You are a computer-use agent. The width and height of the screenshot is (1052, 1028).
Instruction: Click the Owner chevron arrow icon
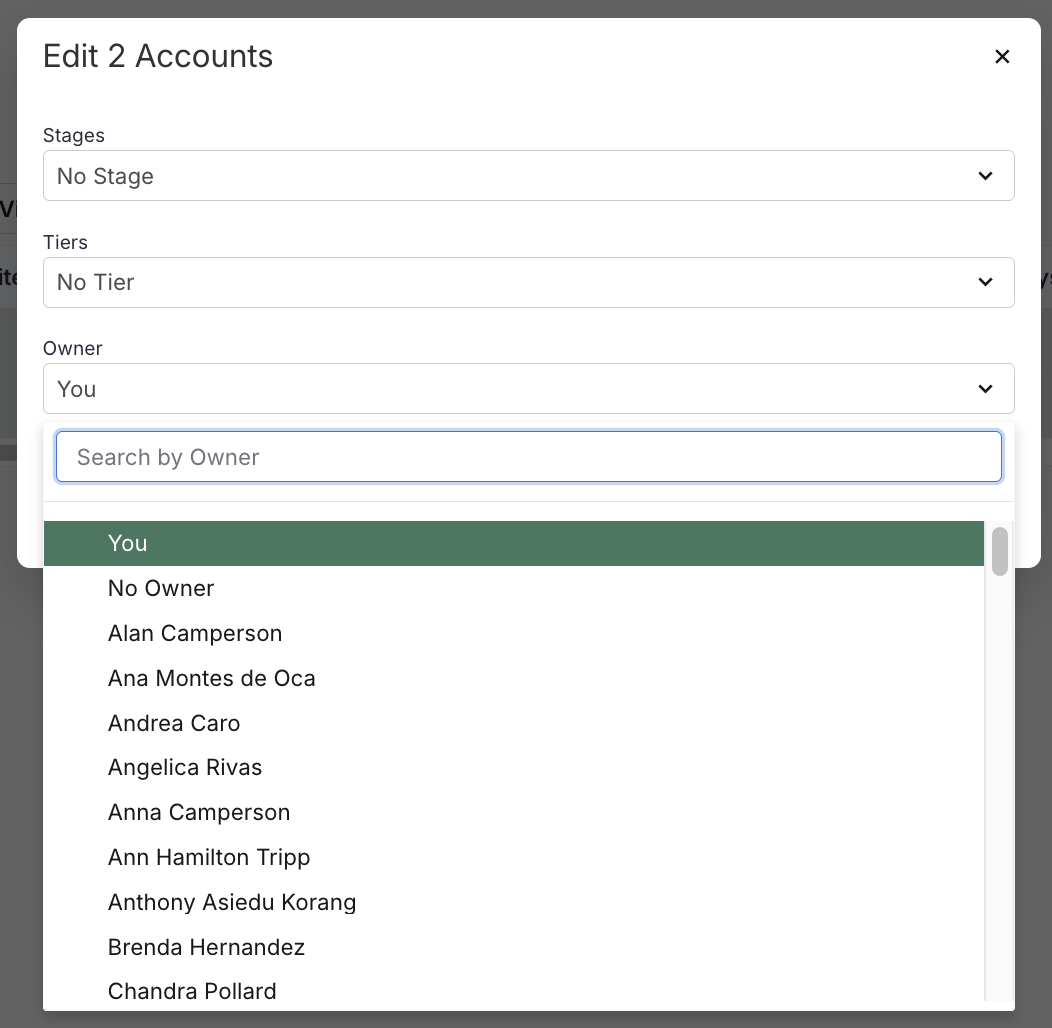click(x=985, y=389)
